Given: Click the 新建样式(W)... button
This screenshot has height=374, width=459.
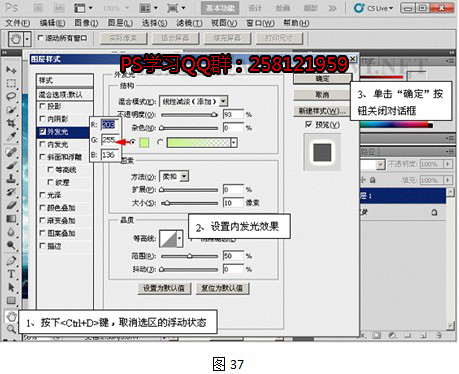Looking at the screenshot, I should 322,111.
